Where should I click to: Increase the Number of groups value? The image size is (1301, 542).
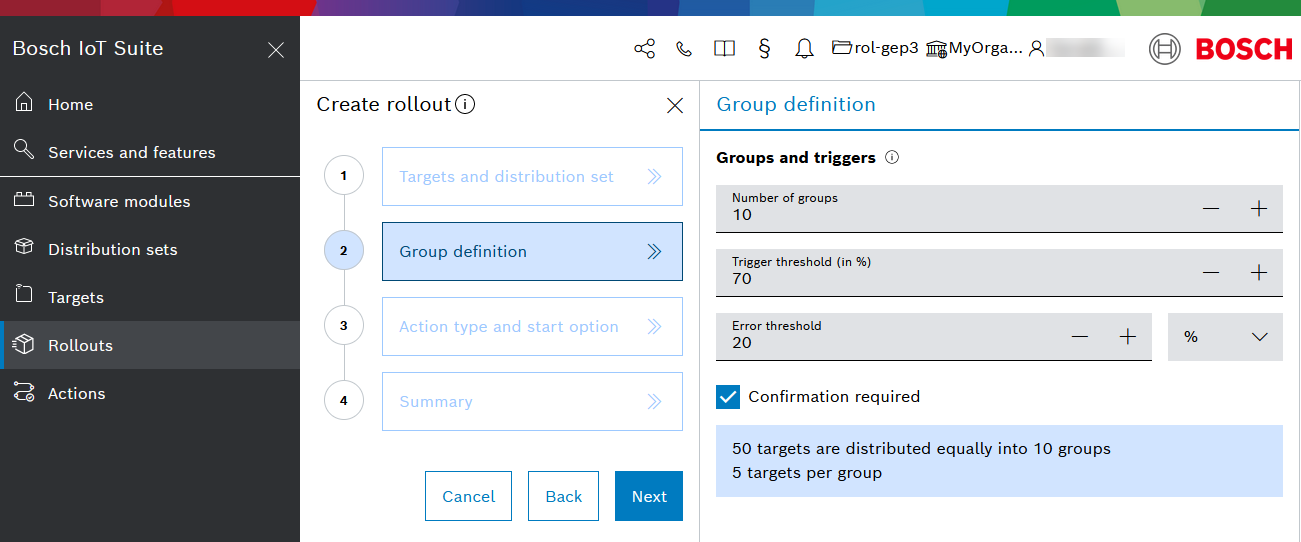[1259, 209]
